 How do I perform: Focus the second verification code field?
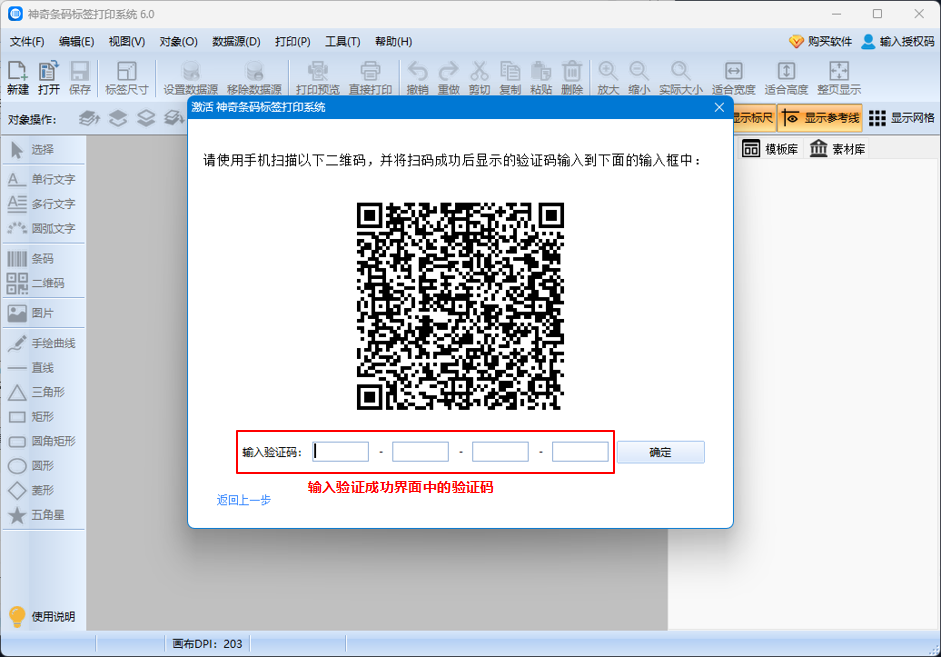point(420,452)
